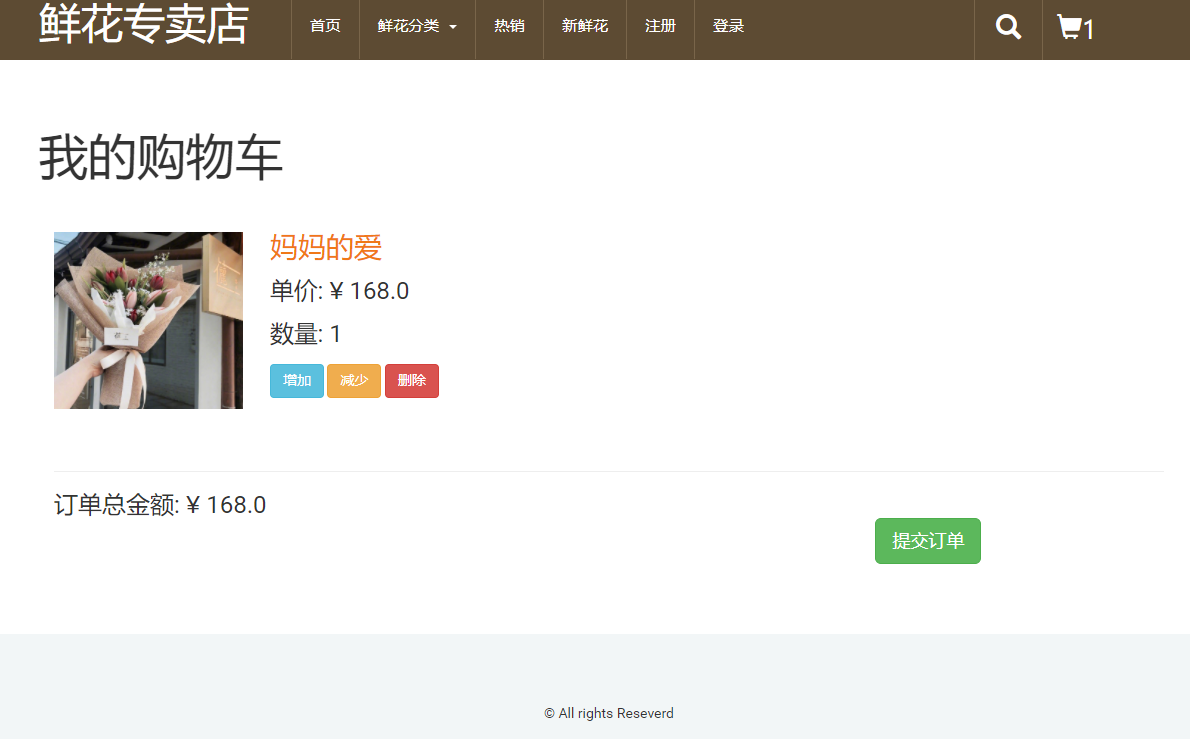Click 登录 to sign in
Image resolution: width=1190 pixels, height=739 pixels.
pos(728,26)
